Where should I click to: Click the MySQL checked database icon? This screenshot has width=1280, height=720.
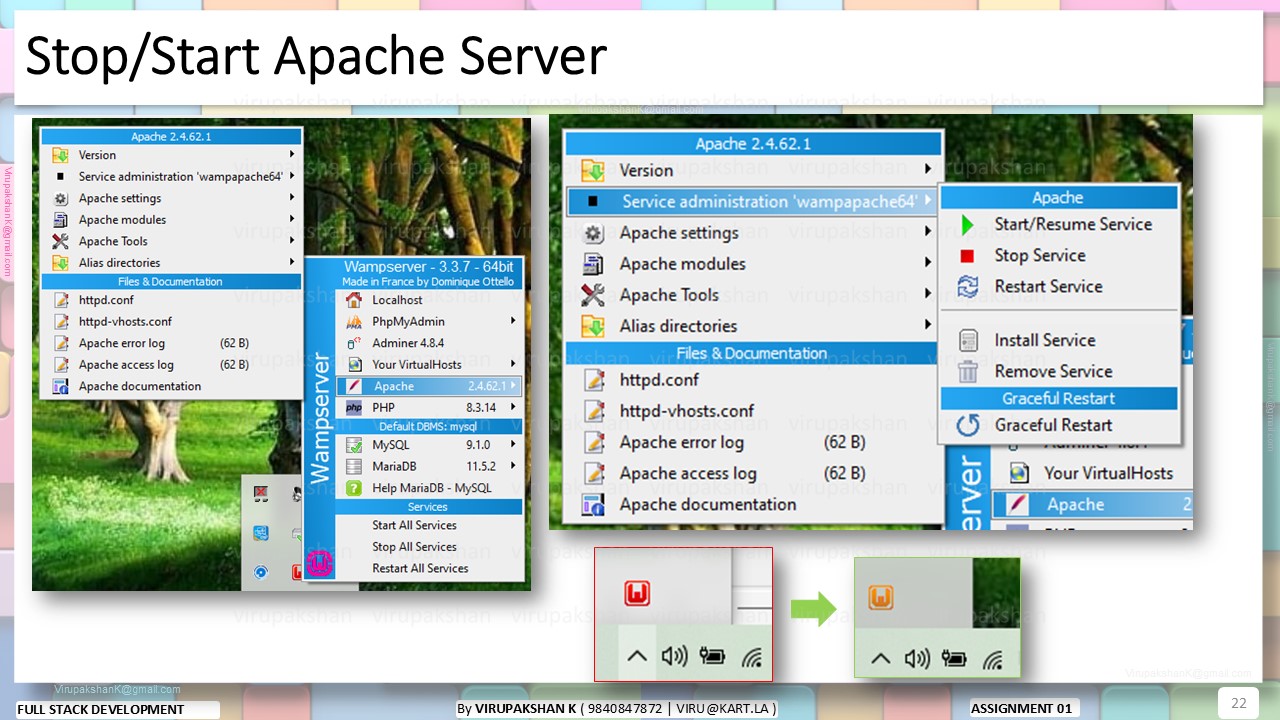pyautogui.click(x=353, y=445)
